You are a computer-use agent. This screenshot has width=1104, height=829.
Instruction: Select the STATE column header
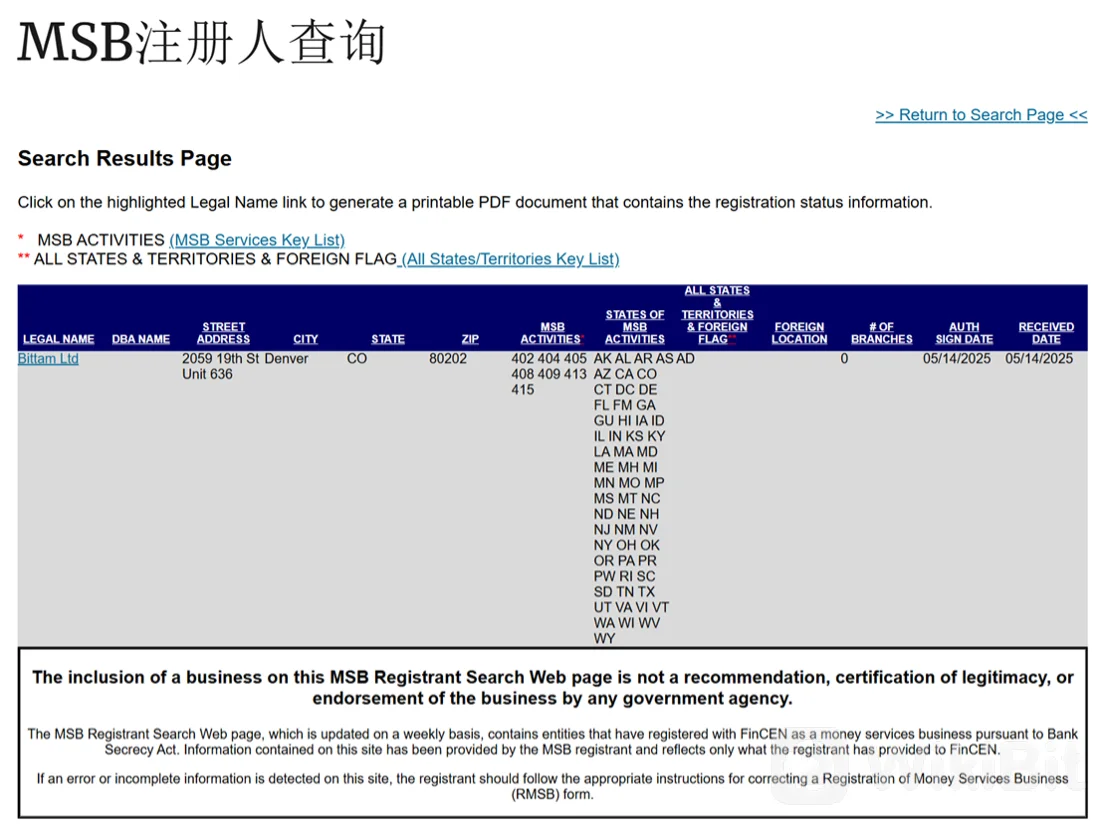coord(387,339)
